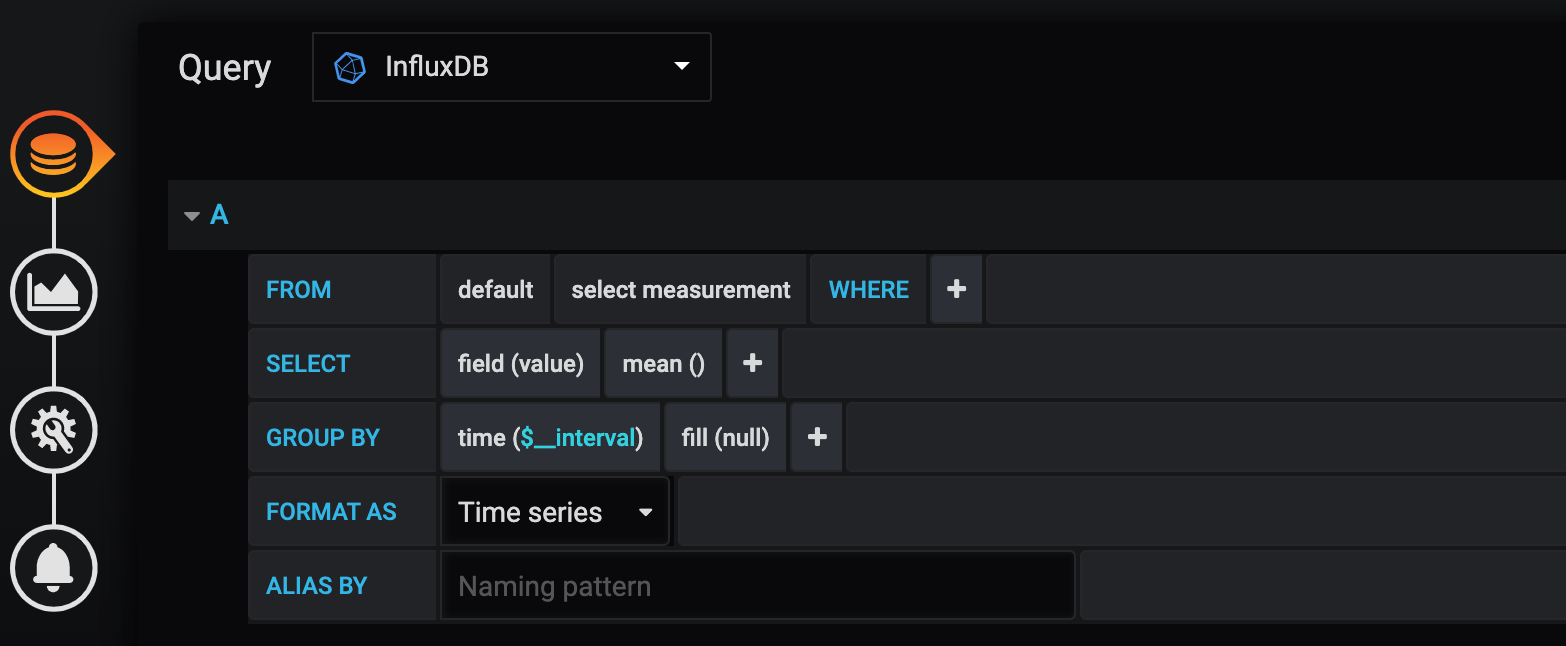Click the fill (null) segment
This screenshot has width=1566, height=646.
[x=725, y=438]
